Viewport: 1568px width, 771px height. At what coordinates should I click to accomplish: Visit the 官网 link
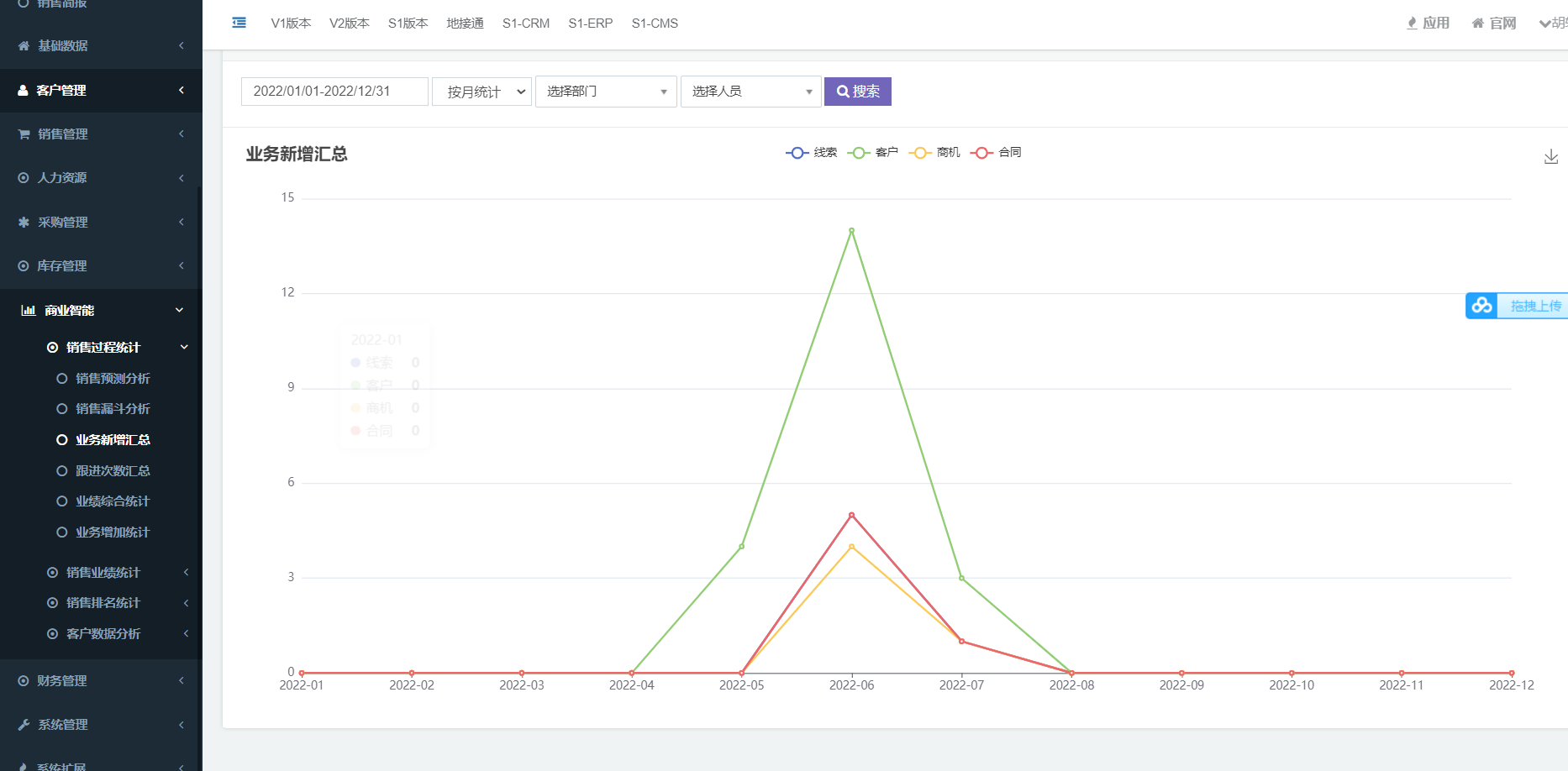tap(1492, 23)
